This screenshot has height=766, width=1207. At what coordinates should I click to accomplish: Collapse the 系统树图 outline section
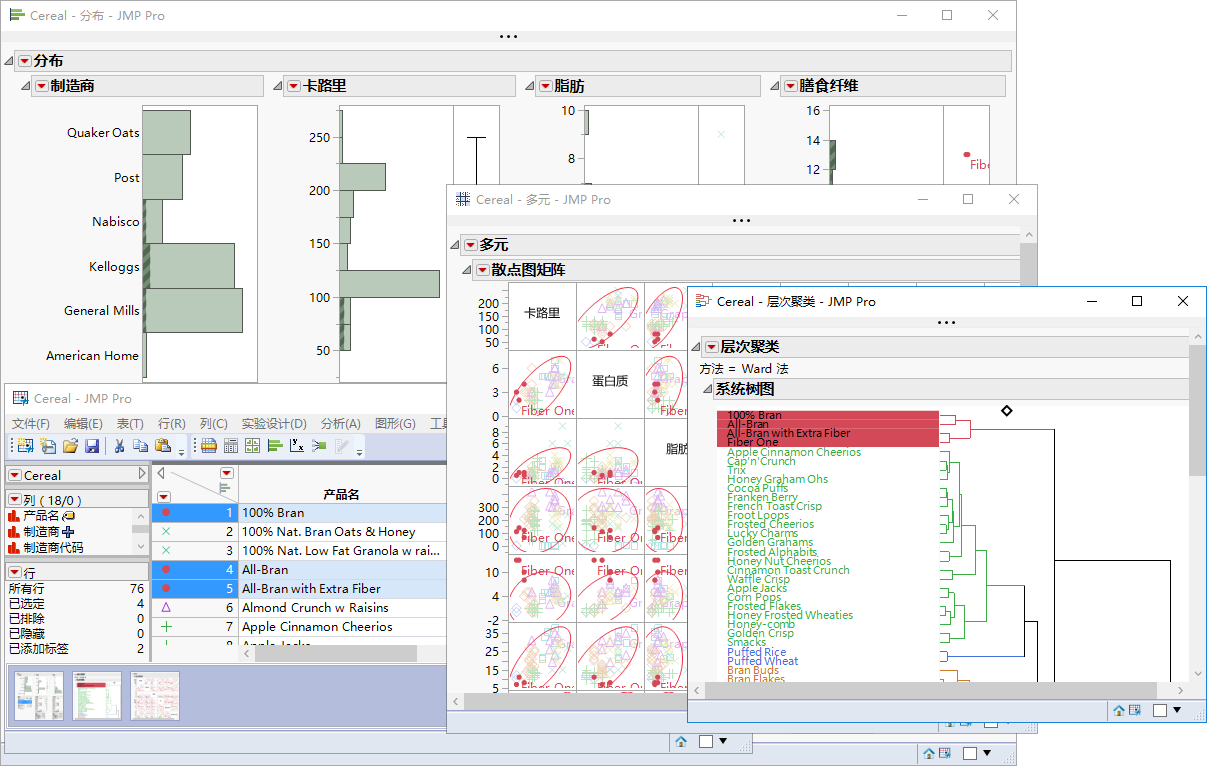(x=706, y=389)
